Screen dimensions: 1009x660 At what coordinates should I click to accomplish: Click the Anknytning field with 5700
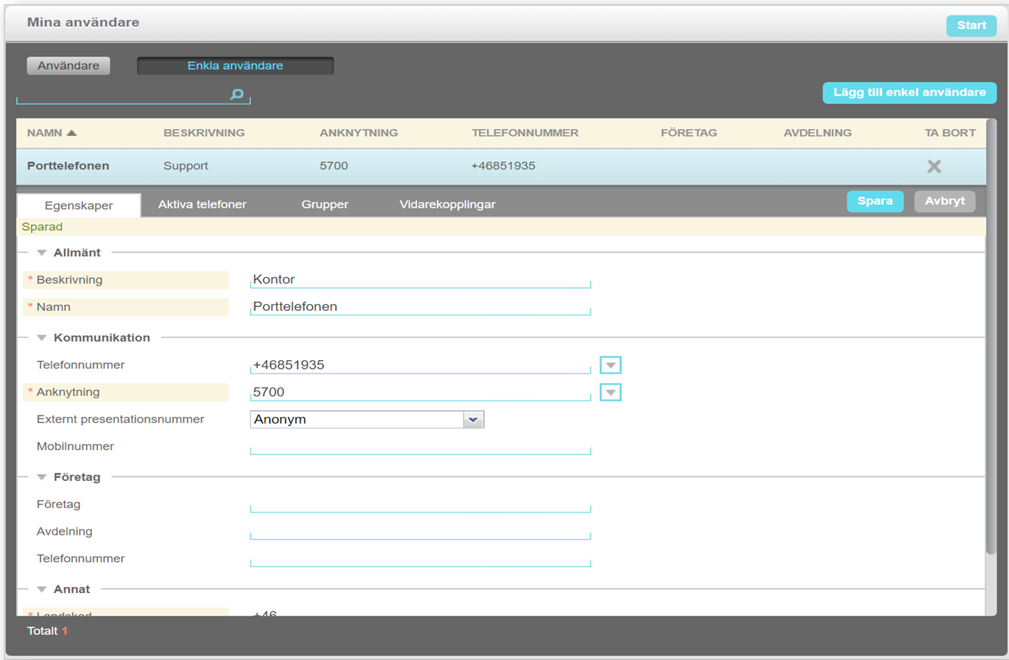(420, 392)
